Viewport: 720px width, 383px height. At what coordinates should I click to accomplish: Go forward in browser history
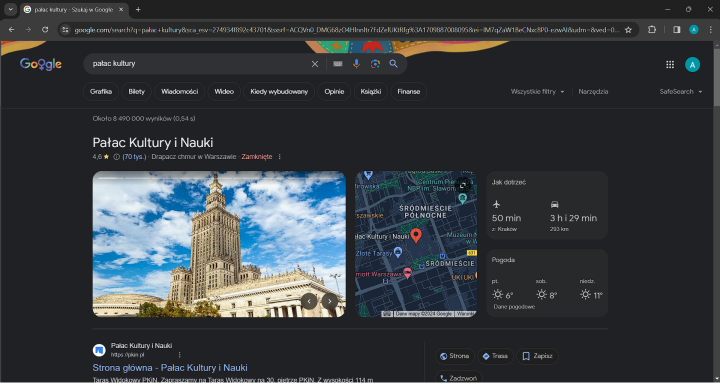coord(28,29)
